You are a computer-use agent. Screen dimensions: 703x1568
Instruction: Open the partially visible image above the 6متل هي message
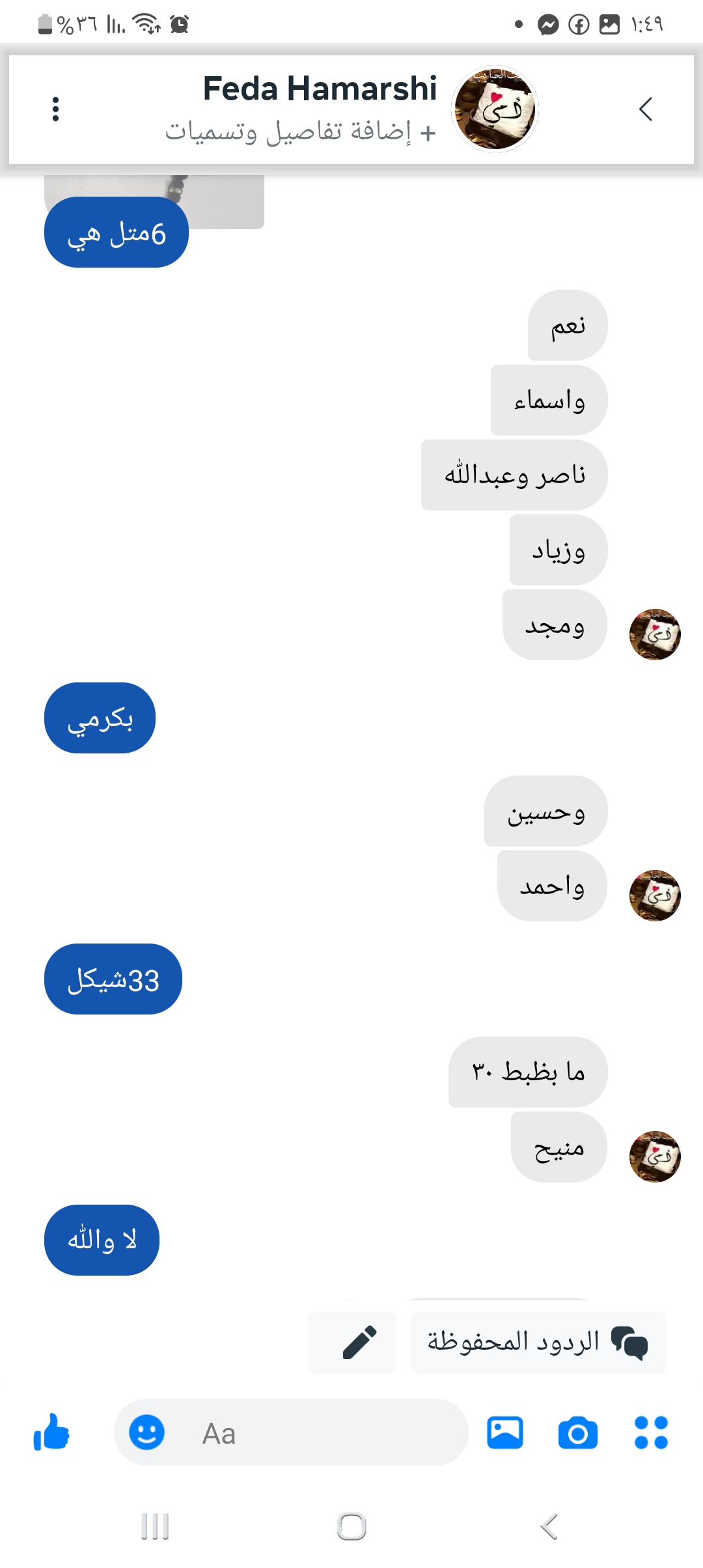pos(154,201)
